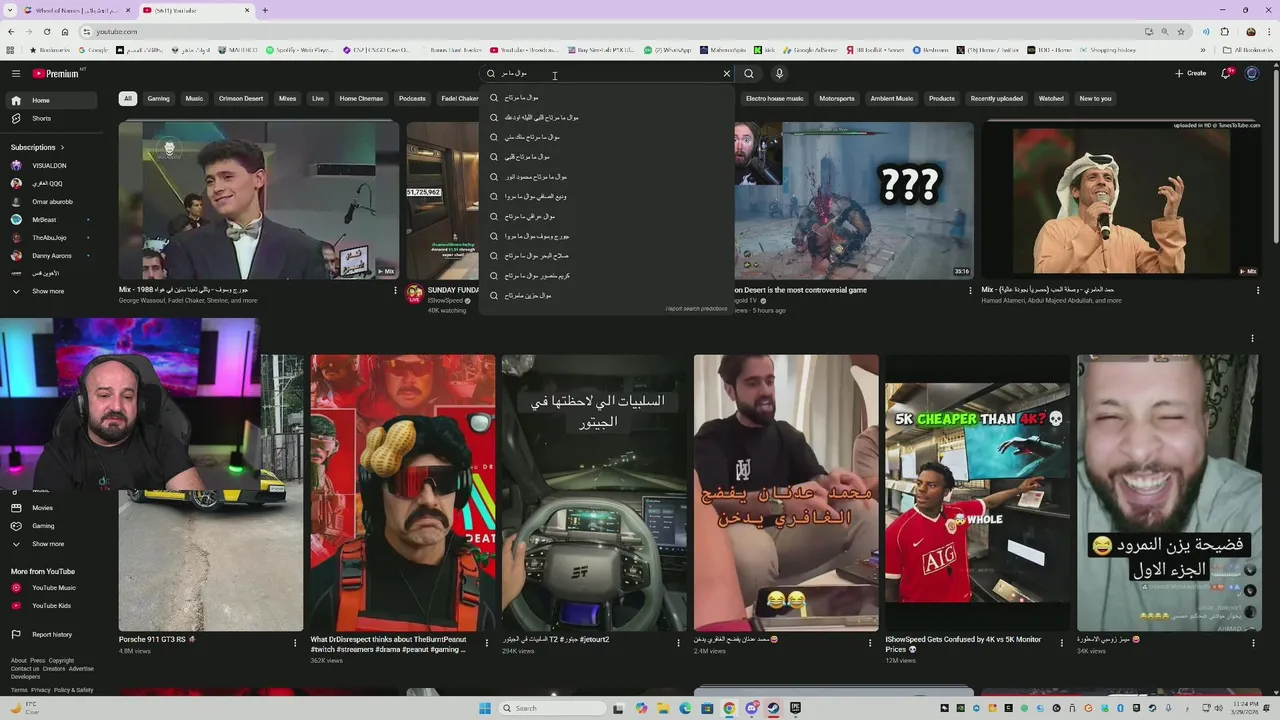Open the IShowSpeed live channel avatar
The height and width of the screenshot is (720, 1280).
pos(414,294)
